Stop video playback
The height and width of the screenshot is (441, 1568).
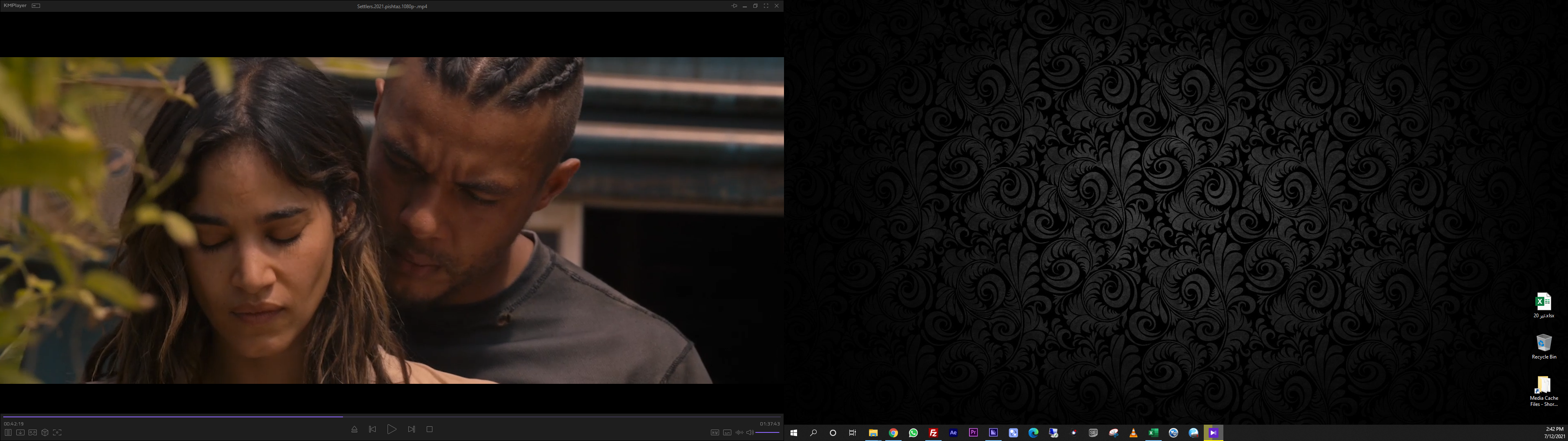[430, 430]
